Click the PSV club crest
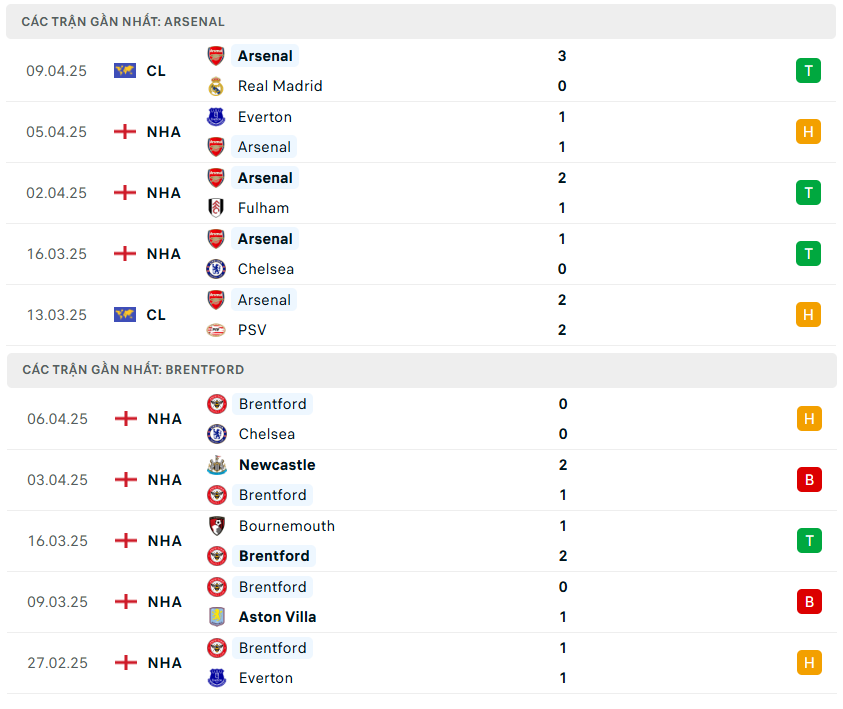Viewport: 843px width, 709px height. coord(216,330)
